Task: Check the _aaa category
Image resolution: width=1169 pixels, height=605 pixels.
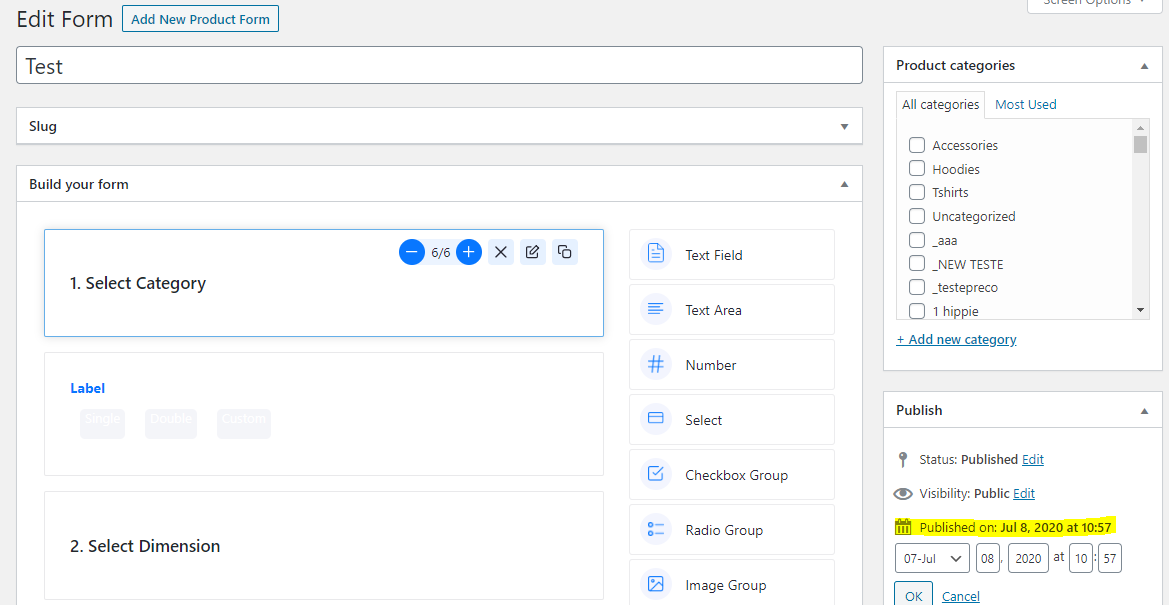Action: pyautogui.click(x=917, y=240)
